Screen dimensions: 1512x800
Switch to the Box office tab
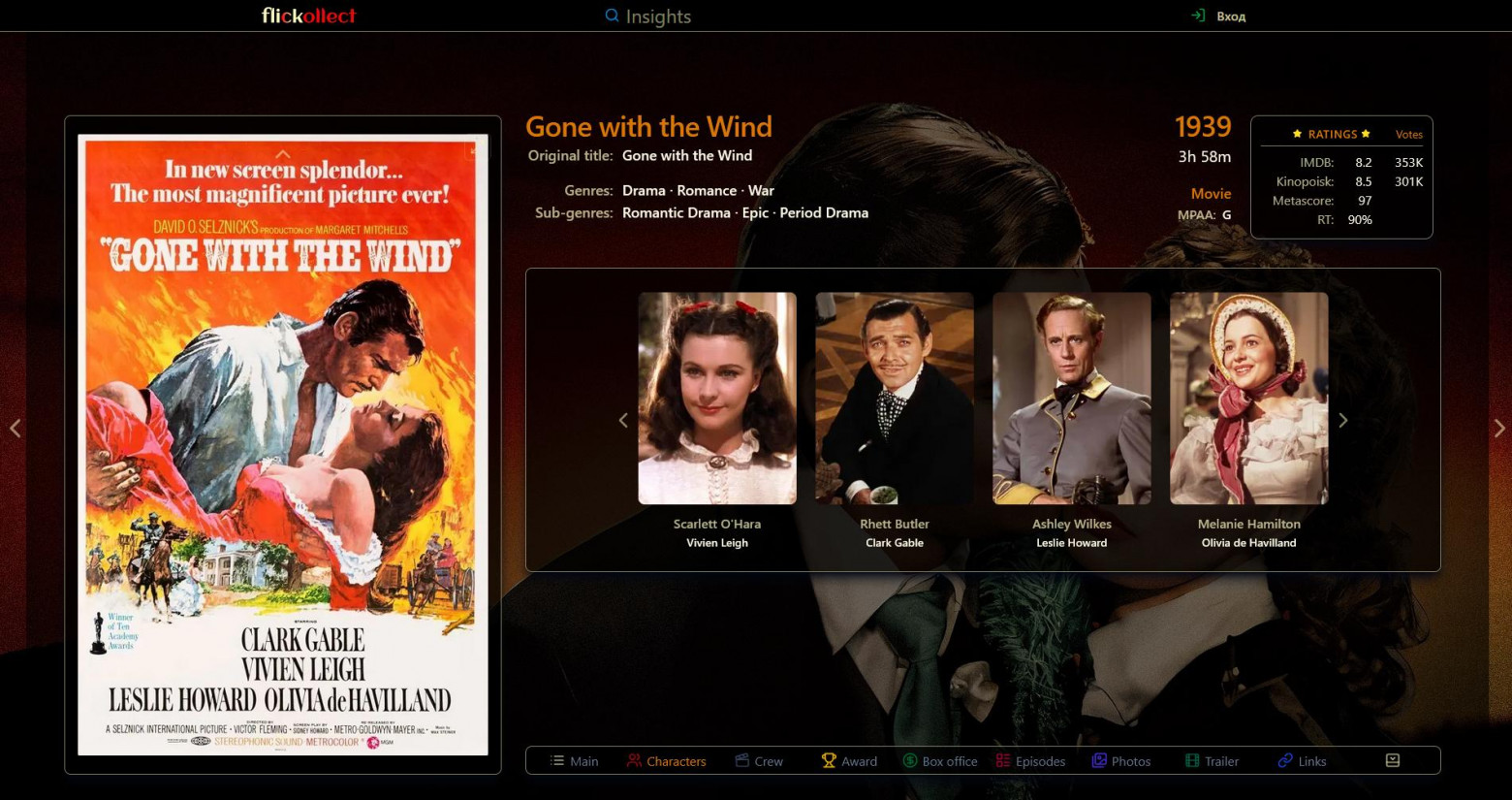[x=940, y=761]
